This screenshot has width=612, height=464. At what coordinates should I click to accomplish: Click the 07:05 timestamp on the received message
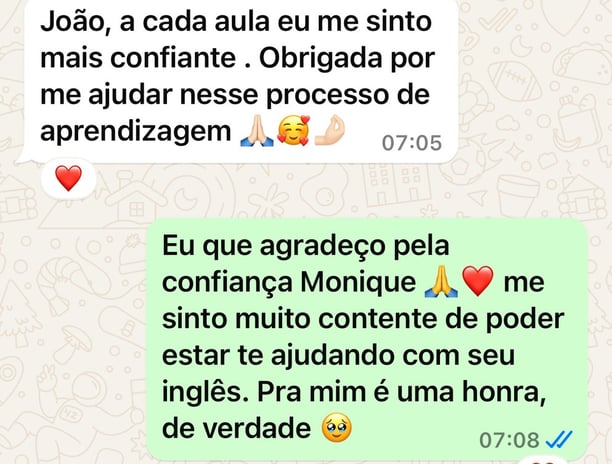(x=412, y=143)
